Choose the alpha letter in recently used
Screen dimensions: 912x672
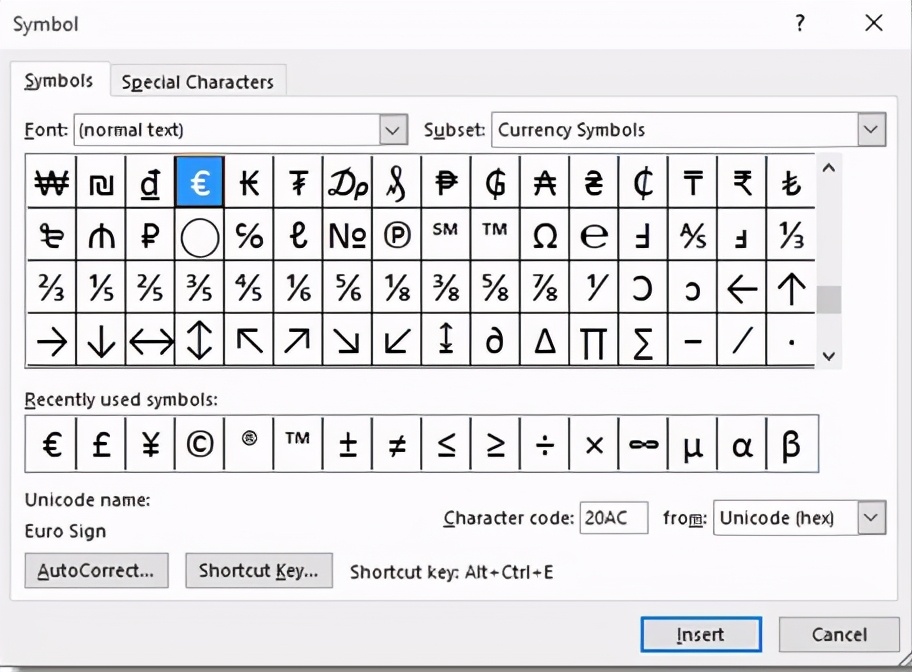[742, 444]
